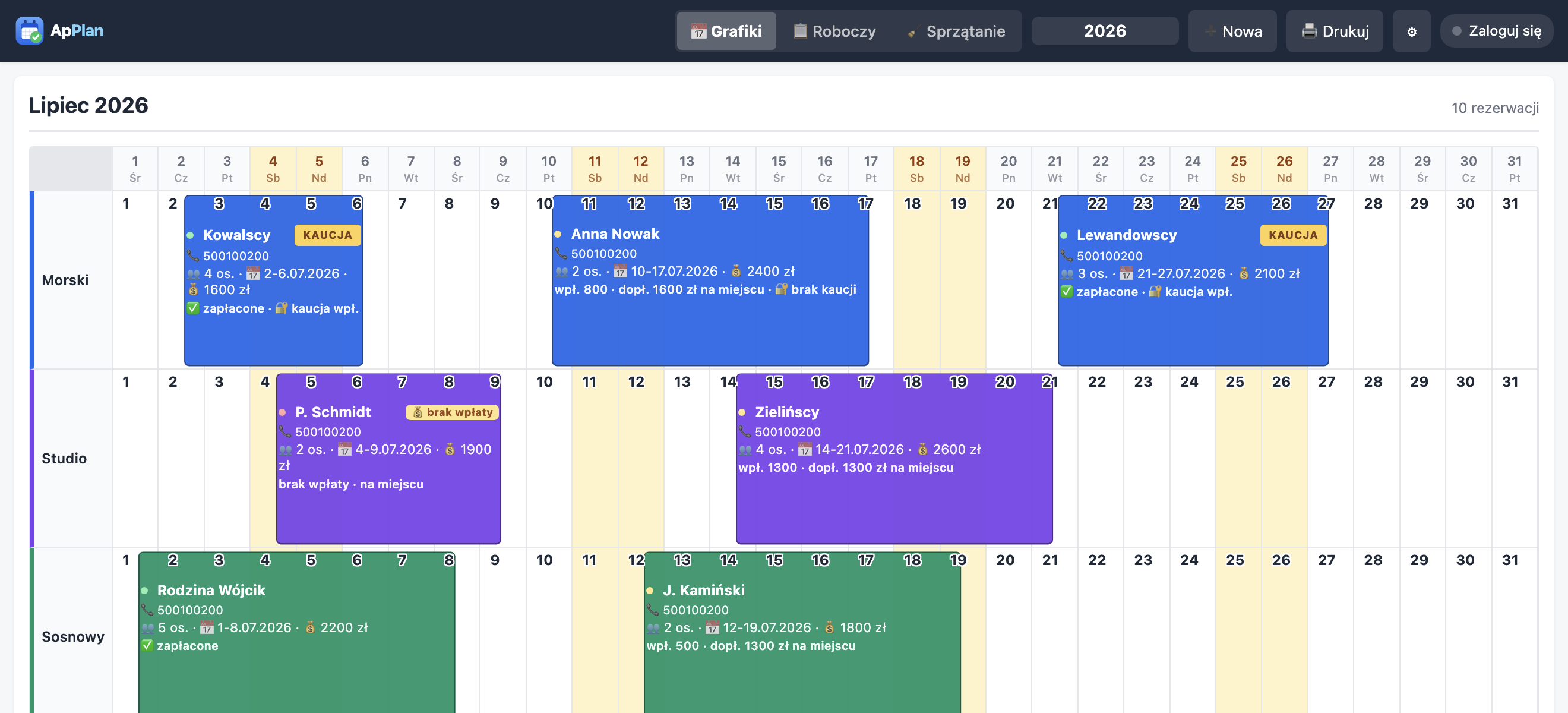This screenshot has width=1568, height=713.
Task: Click Zaloguj się to log in
Action: tap(1496, 31)
